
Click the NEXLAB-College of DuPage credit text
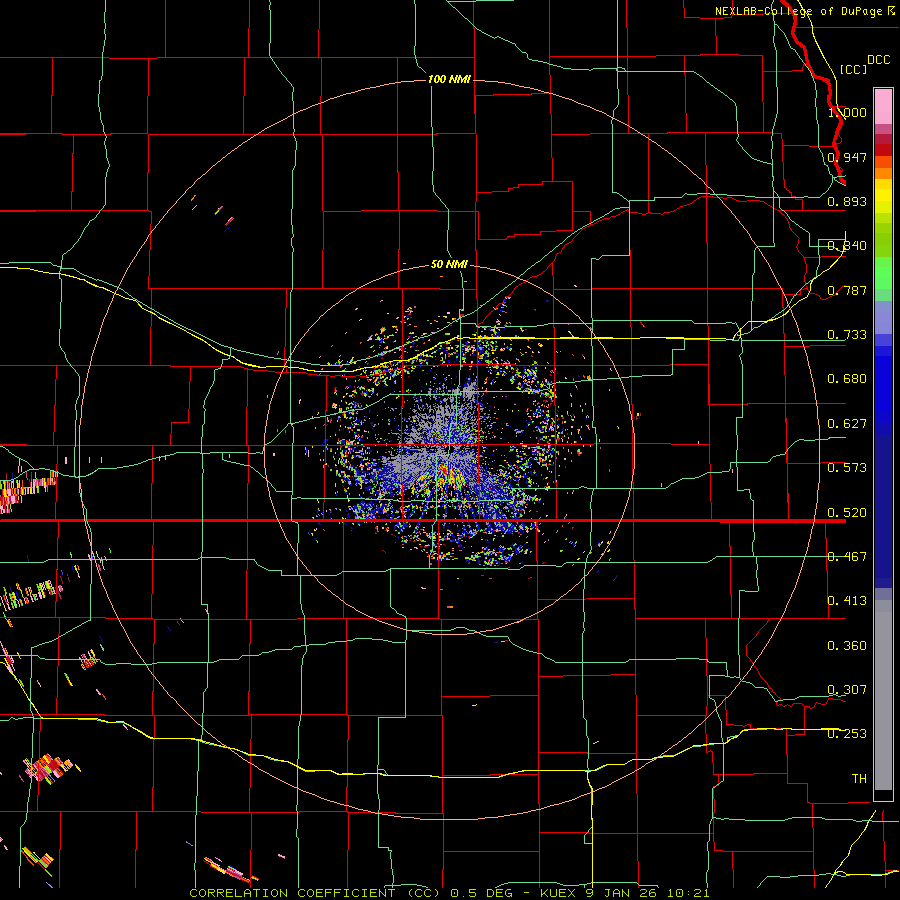798,11
